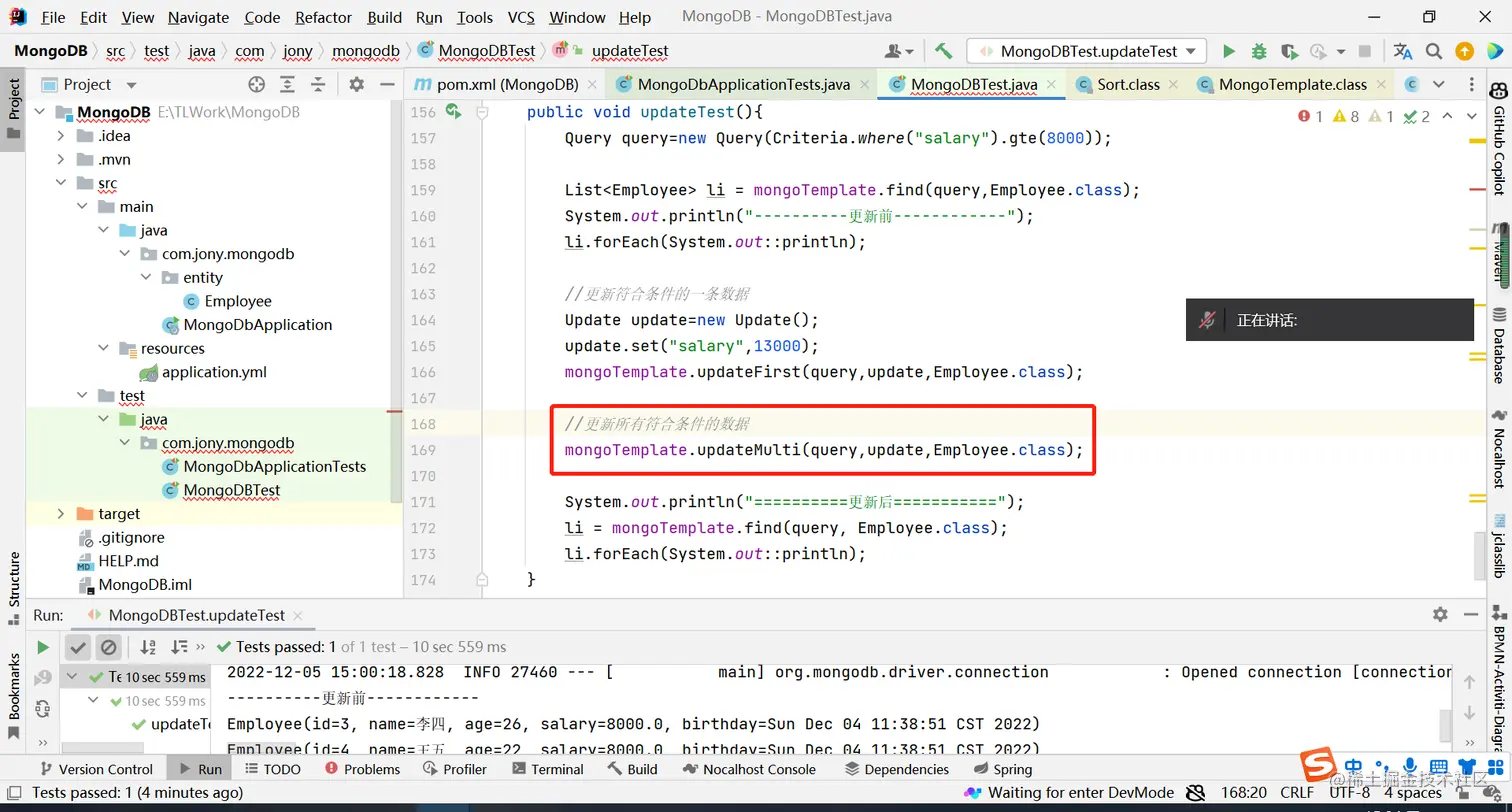Screen dimensions: 1512x812
Task: Close the MongoDBTest.java tab
Action: tap(1052, 86)
